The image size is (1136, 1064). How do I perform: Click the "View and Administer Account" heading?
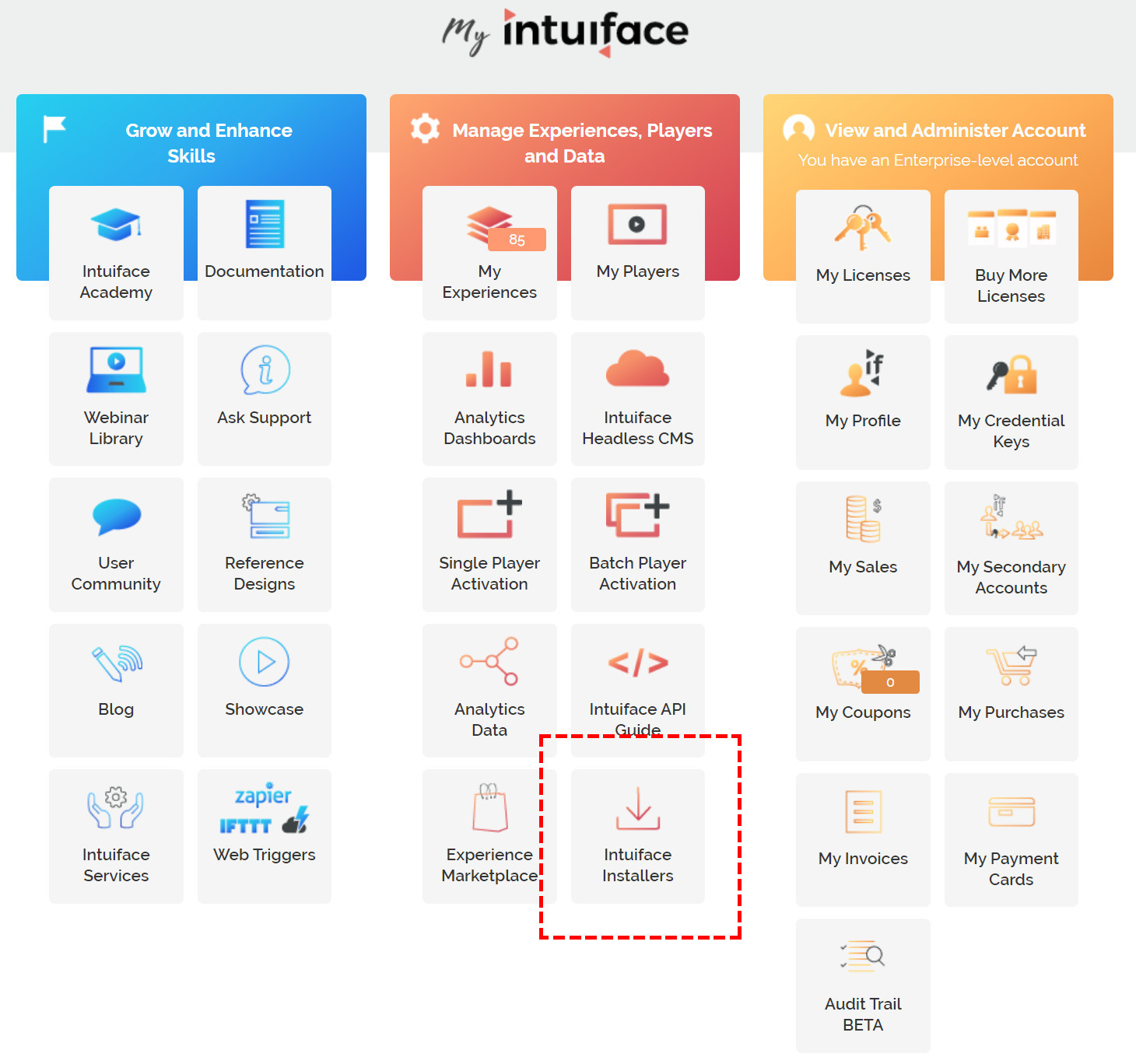point(955,130)
